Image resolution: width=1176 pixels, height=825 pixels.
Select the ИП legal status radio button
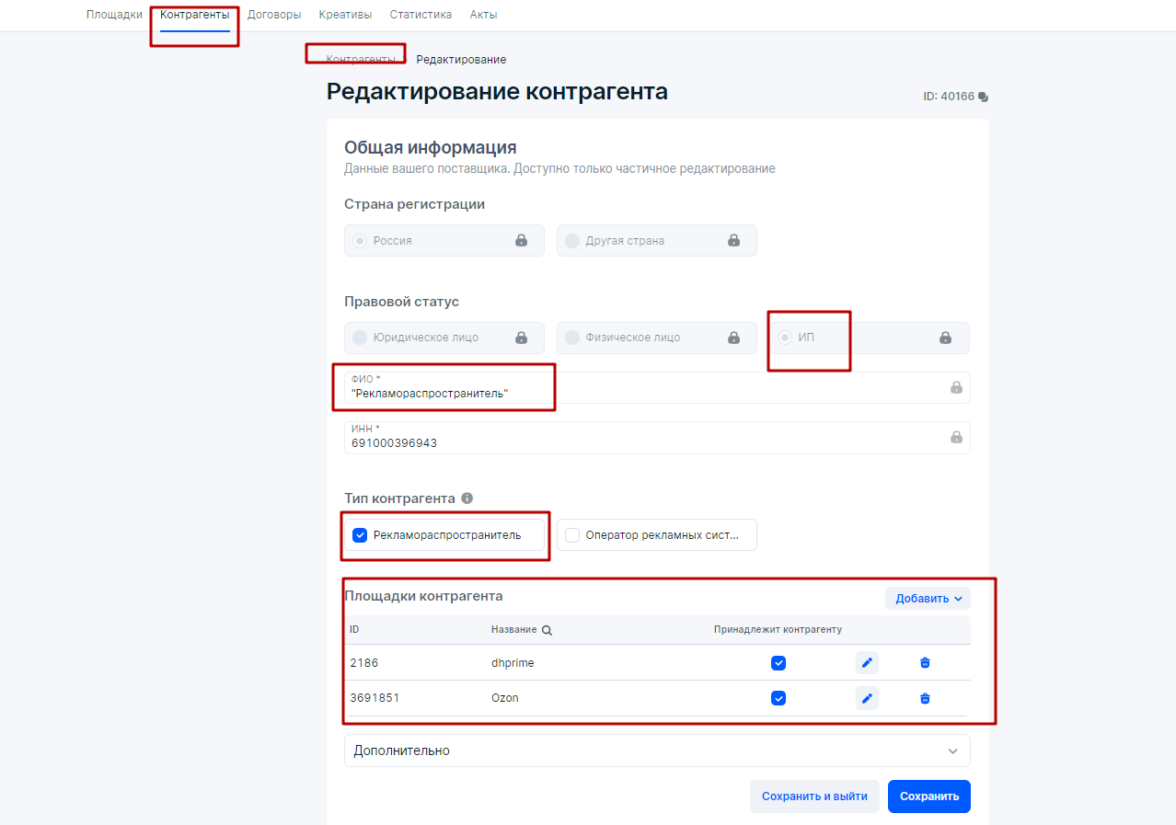[x=785, y=337]
